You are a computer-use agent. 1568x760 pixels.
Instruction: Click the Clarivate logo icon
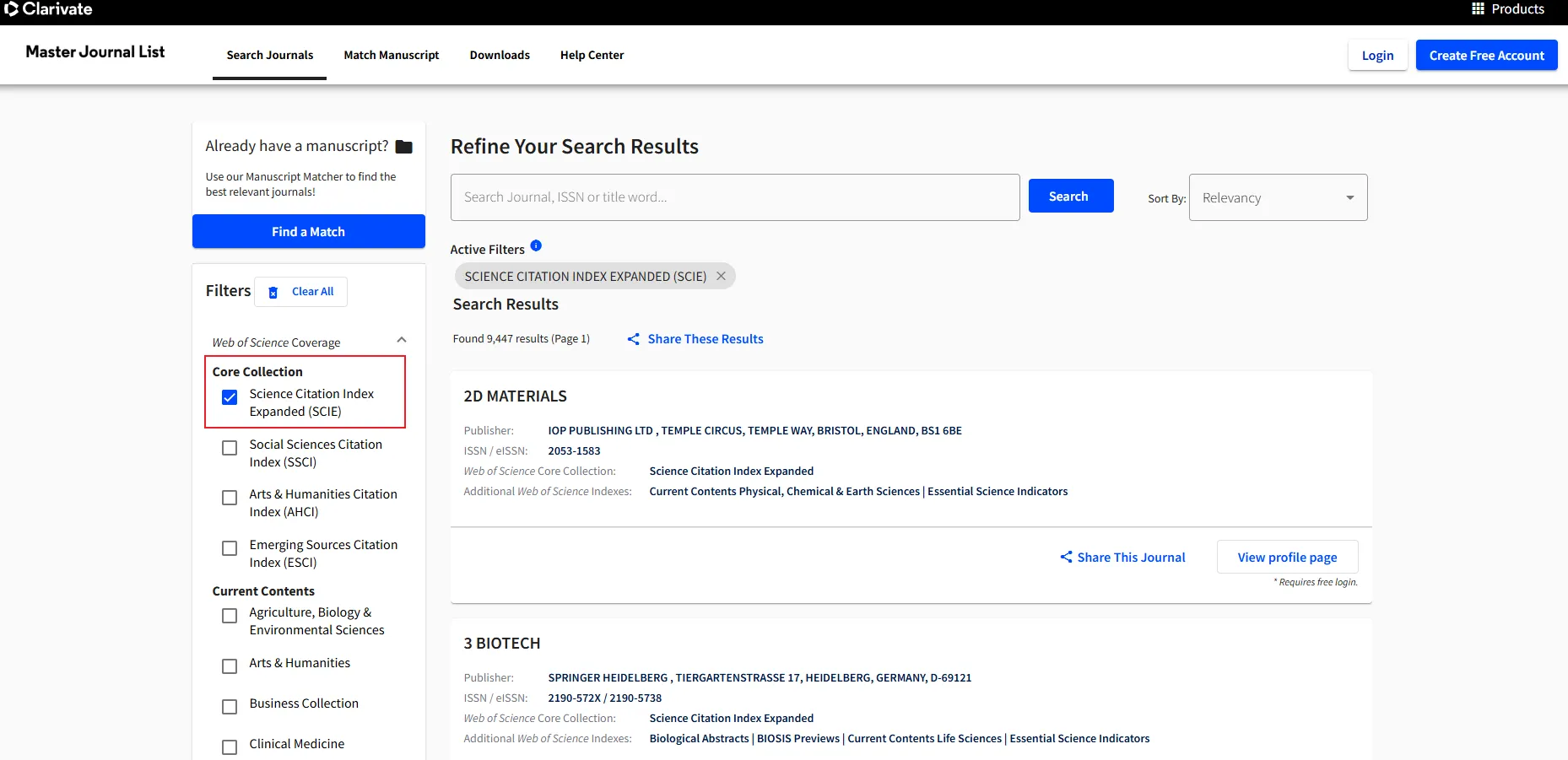pyautogui.click(x=11, y=9)
